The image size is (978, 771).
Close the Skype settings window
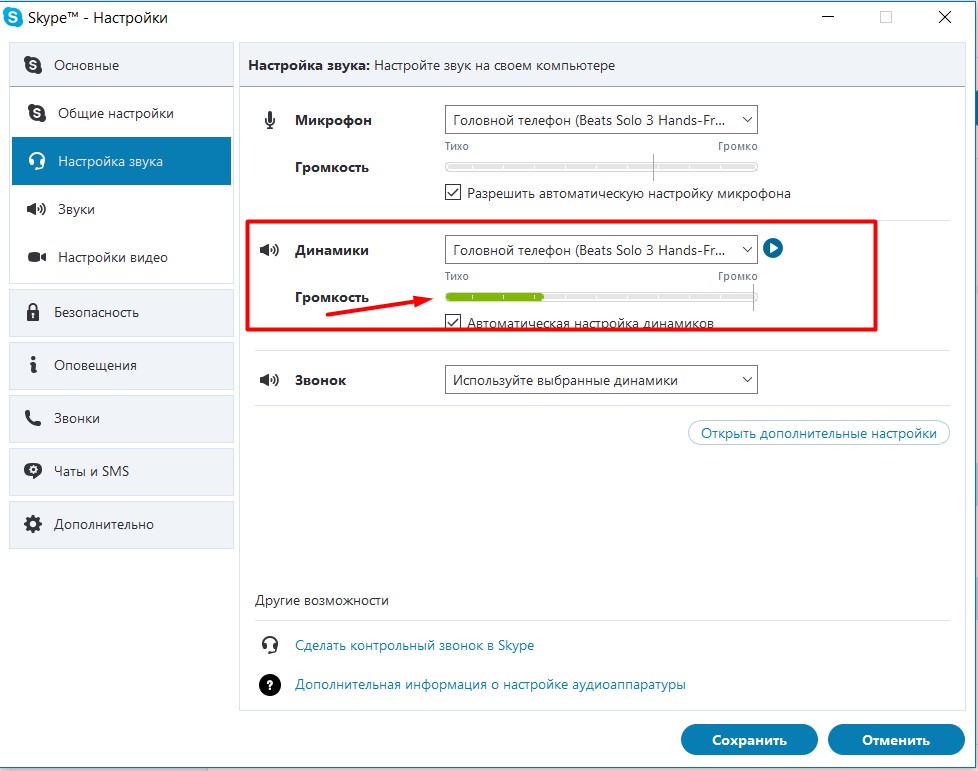click(945, 17)
